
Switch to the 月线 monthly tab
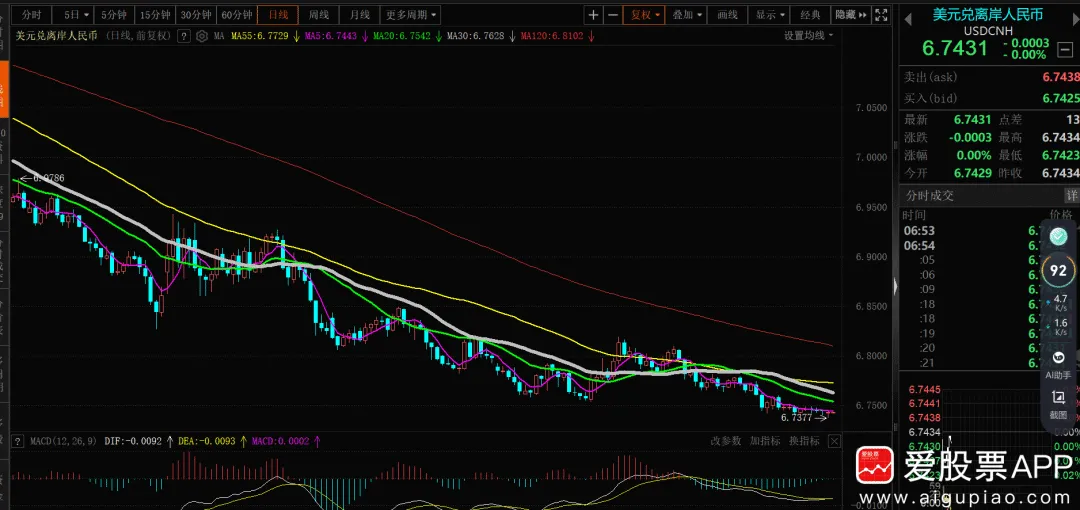click(360, 14)
